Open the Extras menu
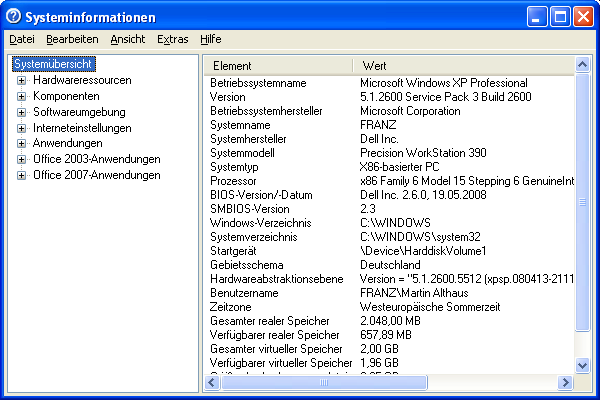This screenshot has height=400, width=600. 172,40
